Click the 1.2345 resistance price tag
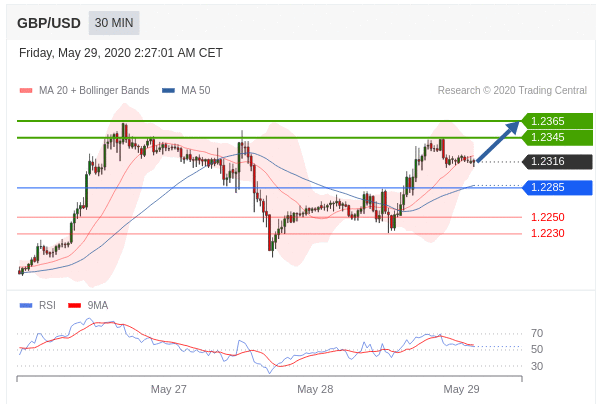Image resolution: width=601 pixels, height=409 pixels. coord(557,137)
